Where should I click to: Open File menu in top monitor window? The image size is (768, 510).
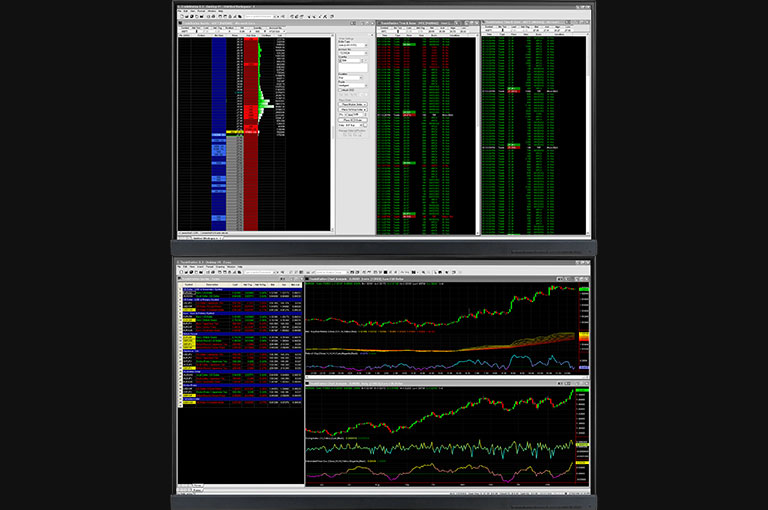pos(180,11)
